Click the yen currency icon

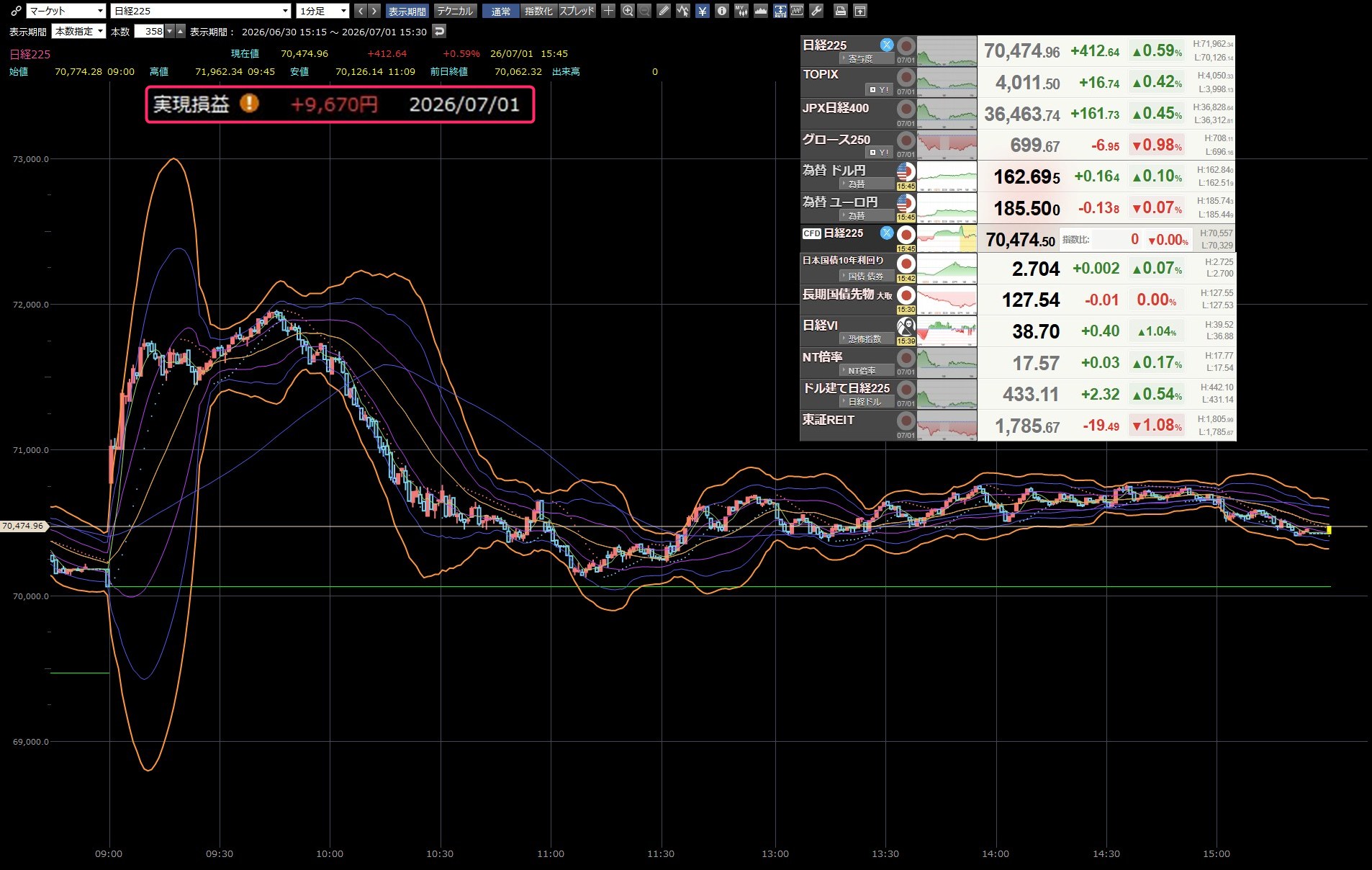click(x=703, y=11)
